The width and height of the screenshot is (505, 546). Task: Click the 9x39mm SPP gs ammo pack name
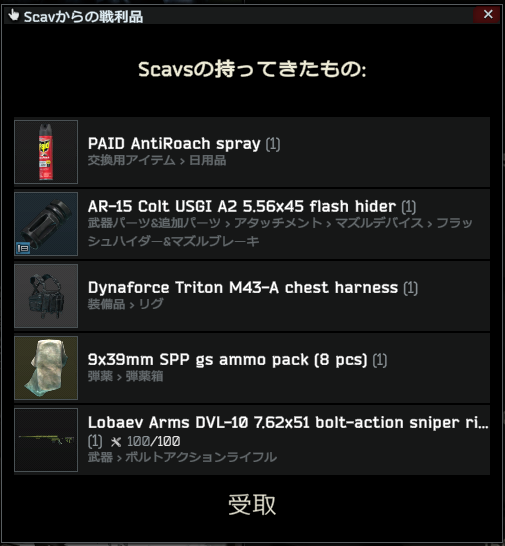point(227,360)
